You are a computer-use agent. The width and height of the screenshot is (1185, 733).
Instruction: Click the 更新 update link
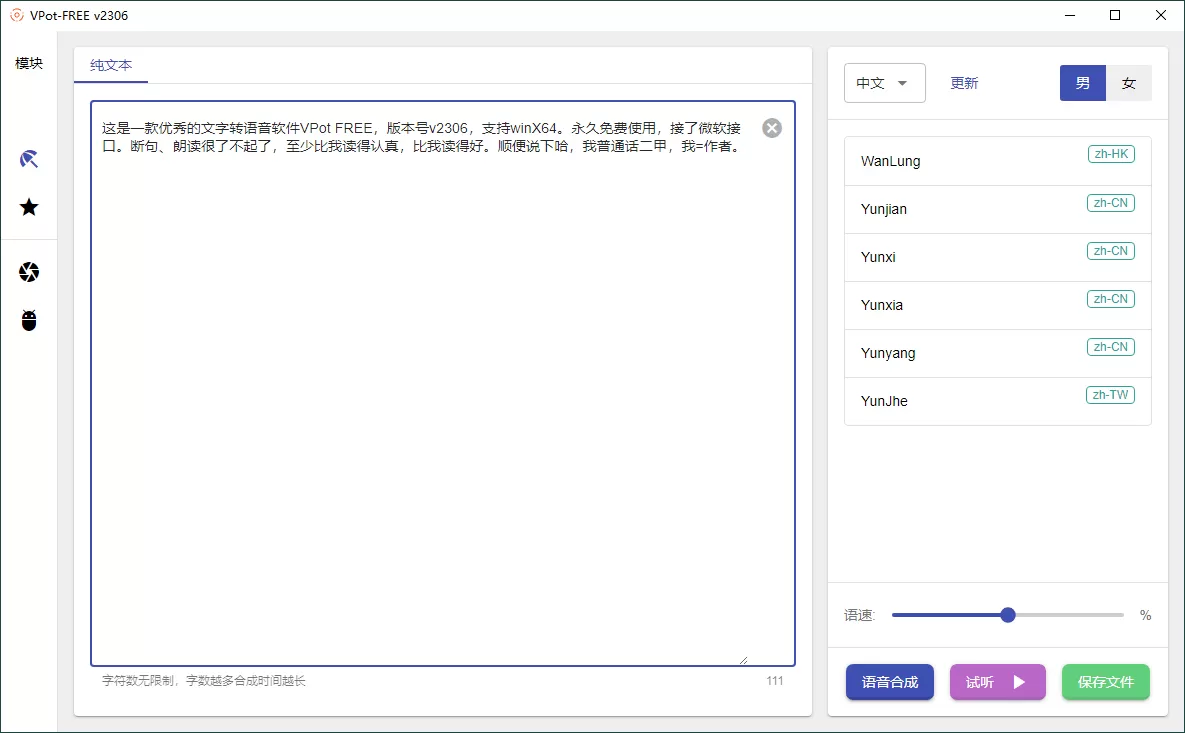point(963,83)
